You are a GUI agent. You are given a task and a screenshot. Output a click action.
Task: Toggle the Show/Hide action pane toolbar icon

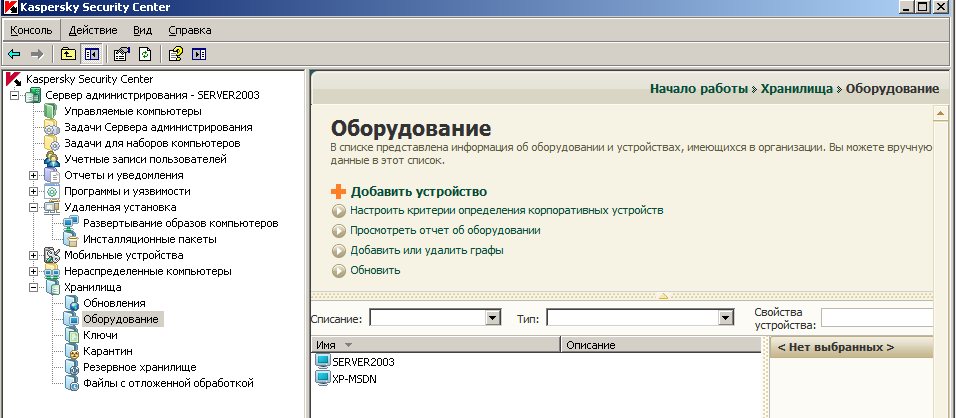click(199, 54)
